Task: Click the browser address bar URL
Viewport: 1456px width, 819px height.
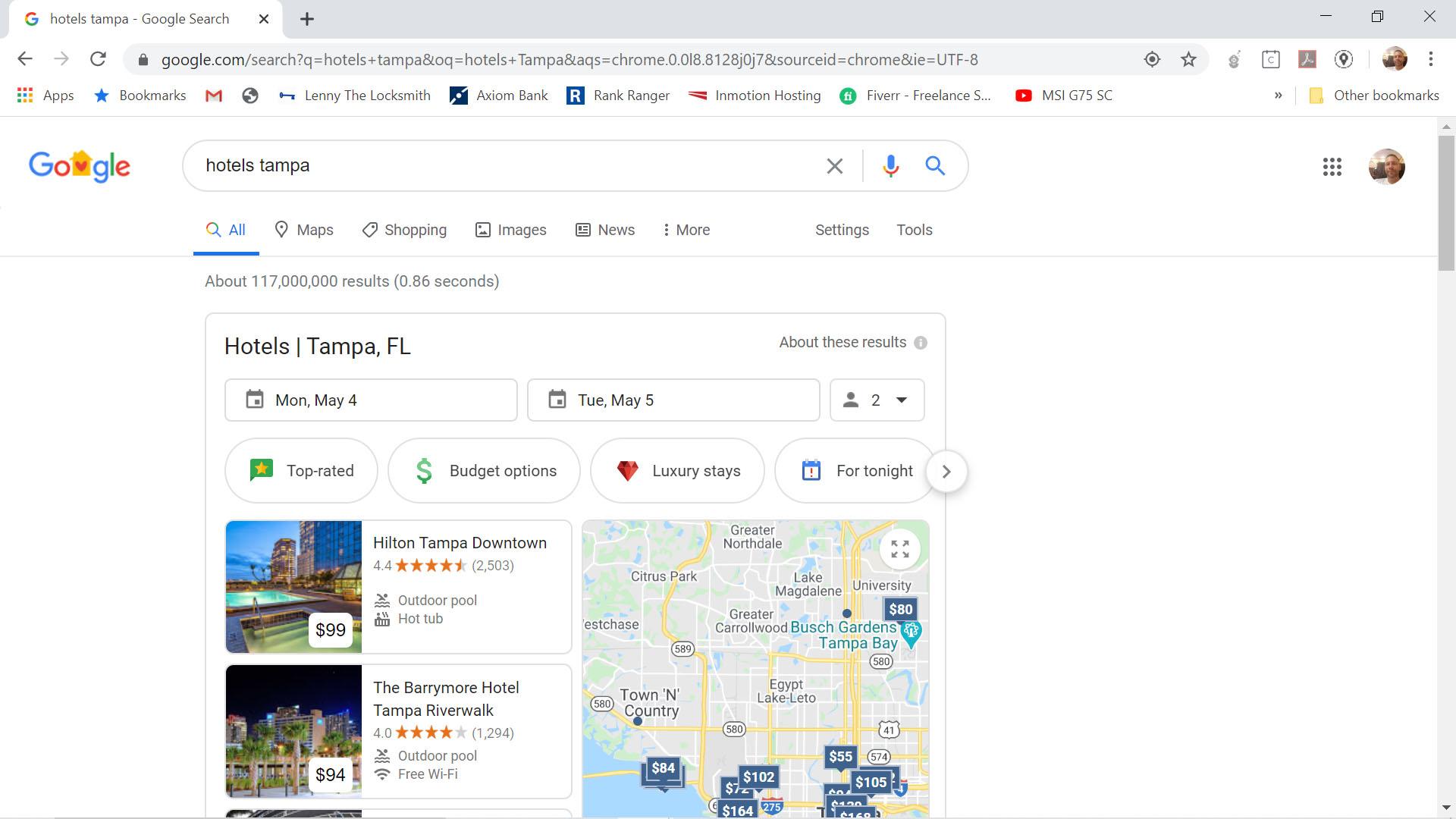Action: click(x=569, y=59)
